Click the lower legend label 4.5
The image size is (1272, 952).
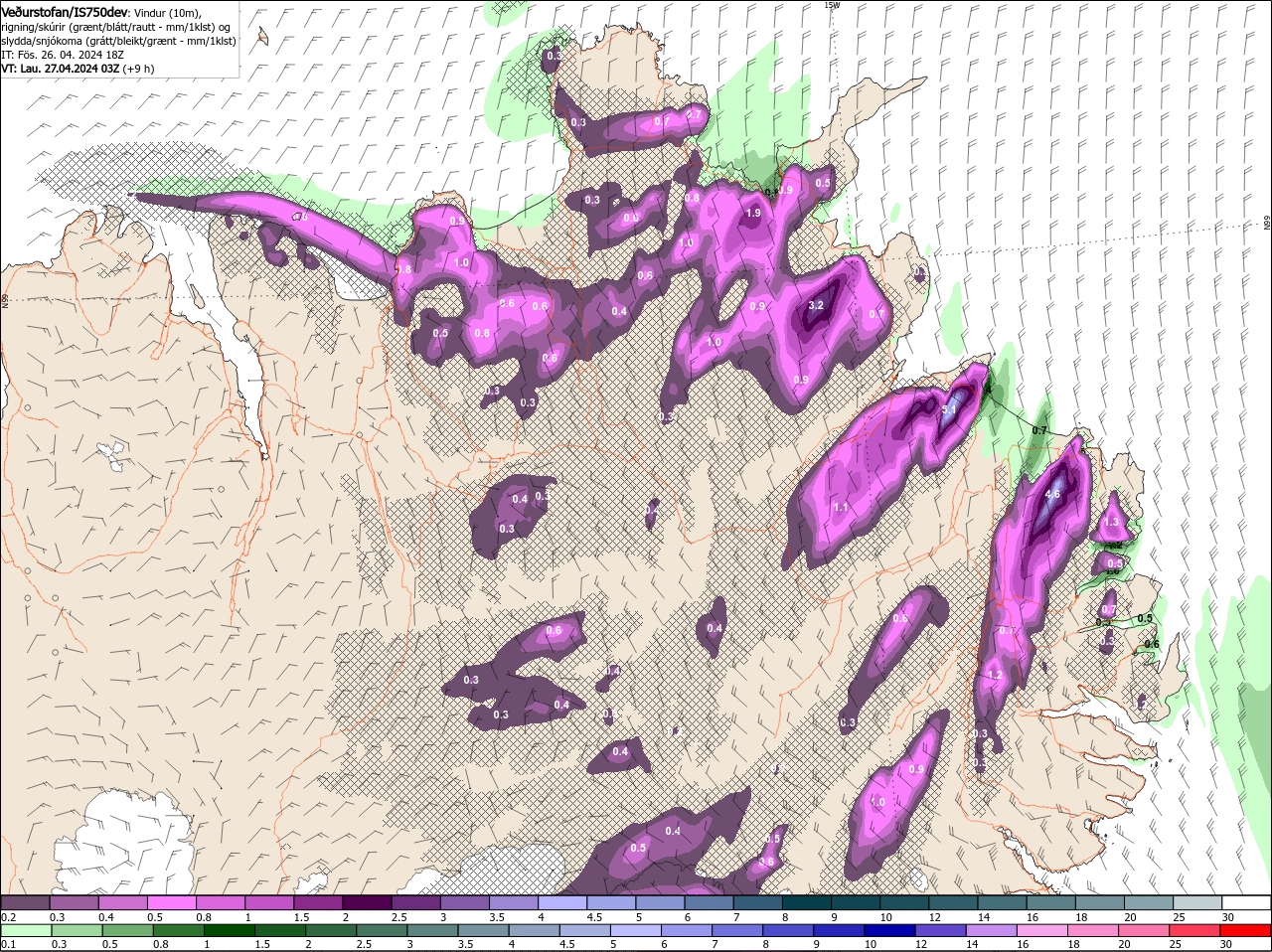(567, 944)
